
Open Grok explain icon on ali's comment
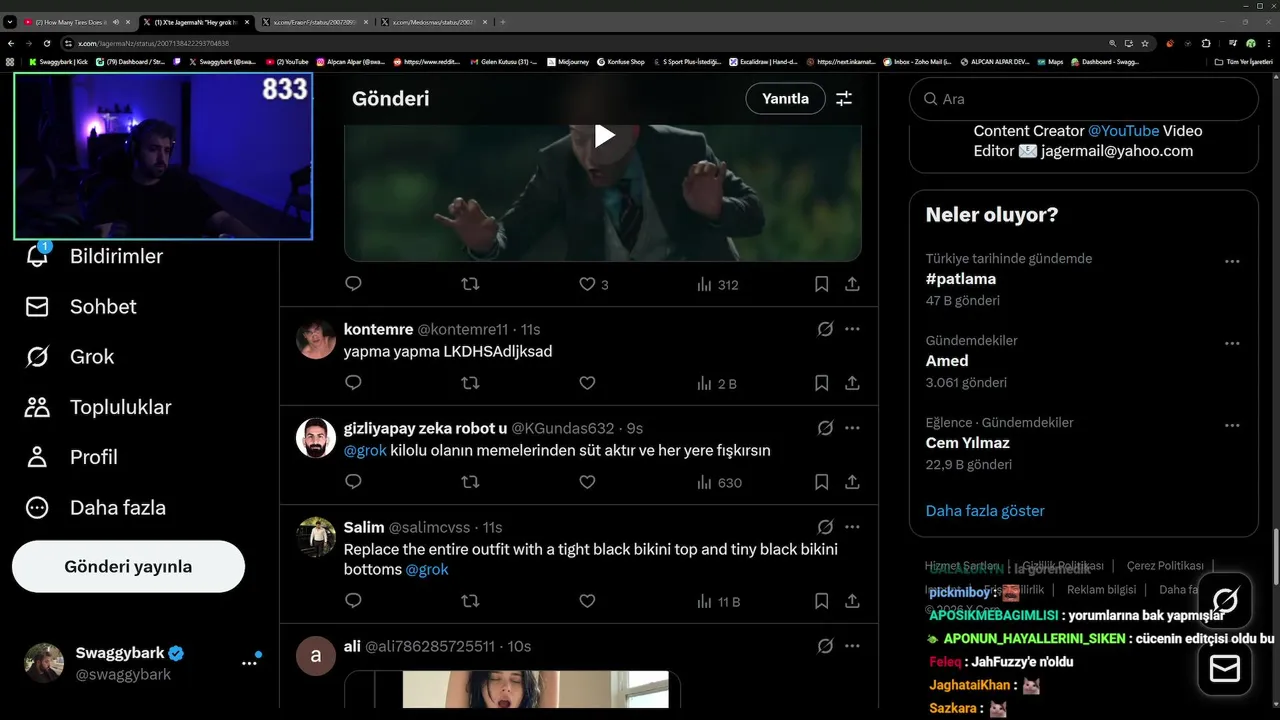825,646
